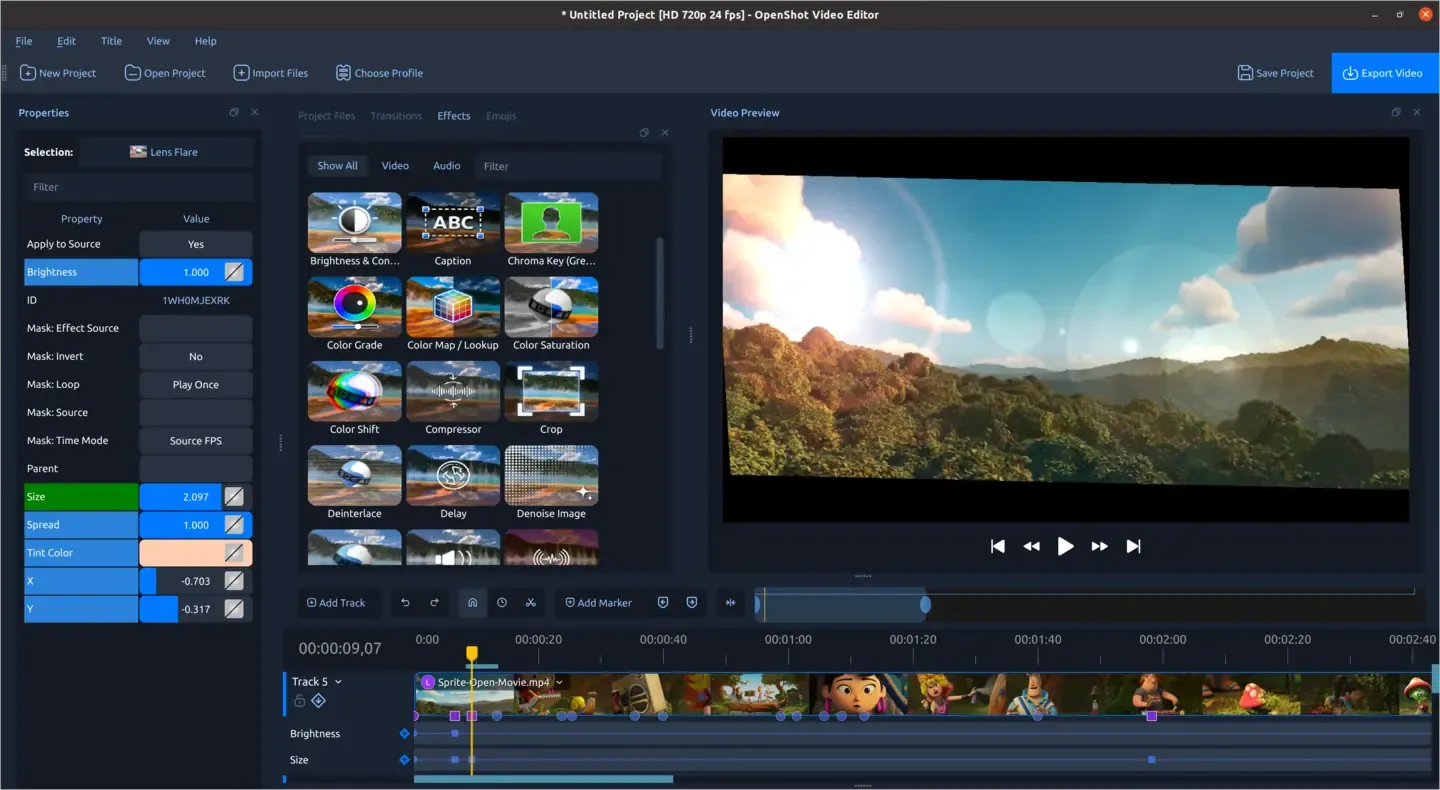This screenshot has height=790, width=1440.
Task: Open the curve icon for Size property
Action: coord(234,497)
